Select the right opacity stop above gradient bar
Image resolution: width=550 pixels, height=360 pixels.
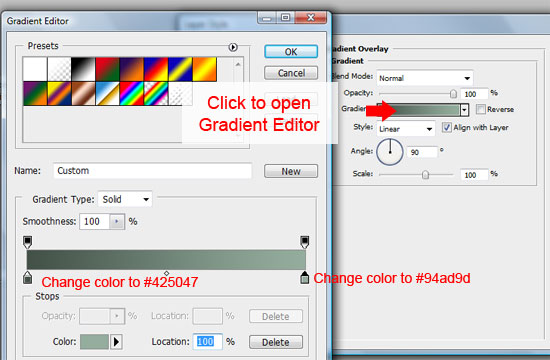pyautogui.click(x=304, y=242)
